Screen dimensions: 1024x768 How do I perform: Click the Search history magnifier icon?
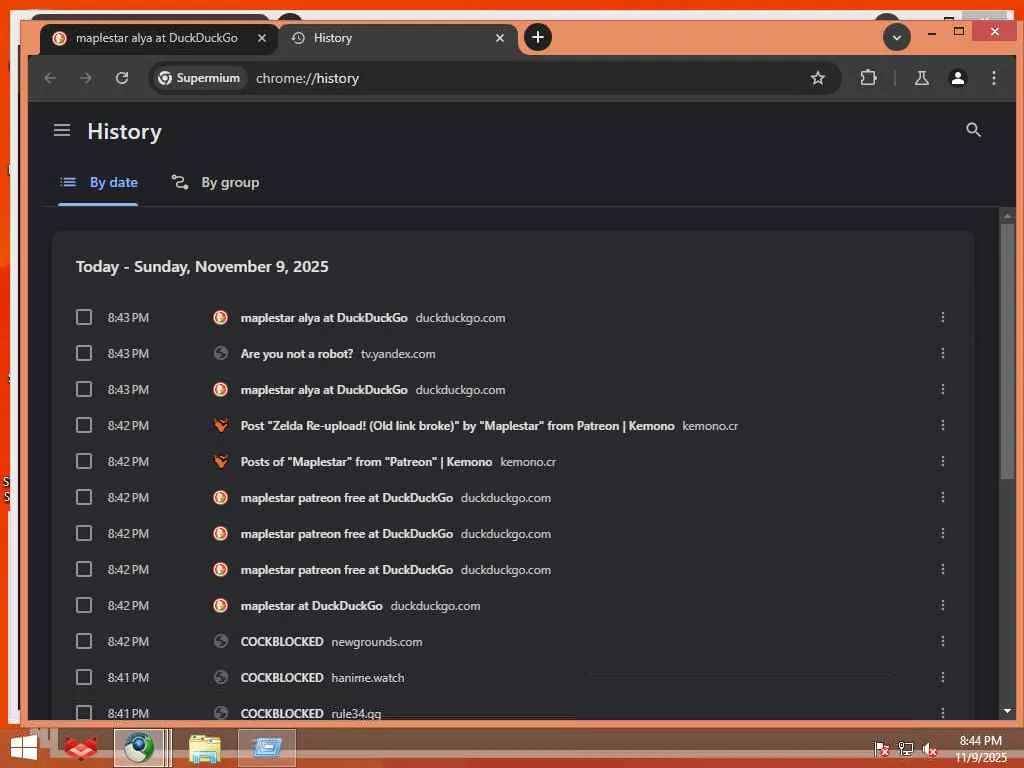click(x=973, y=130)
